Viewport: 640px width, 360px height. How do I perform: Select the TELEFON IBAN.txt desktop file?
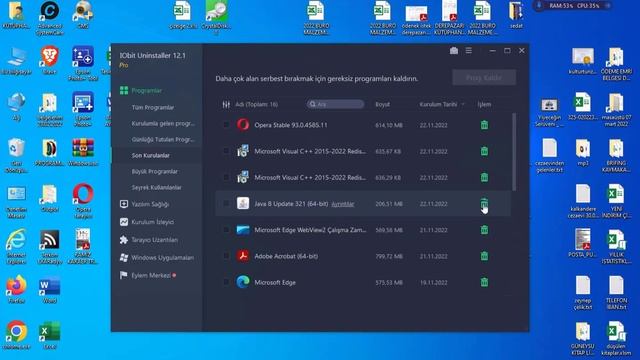point(616,292)
